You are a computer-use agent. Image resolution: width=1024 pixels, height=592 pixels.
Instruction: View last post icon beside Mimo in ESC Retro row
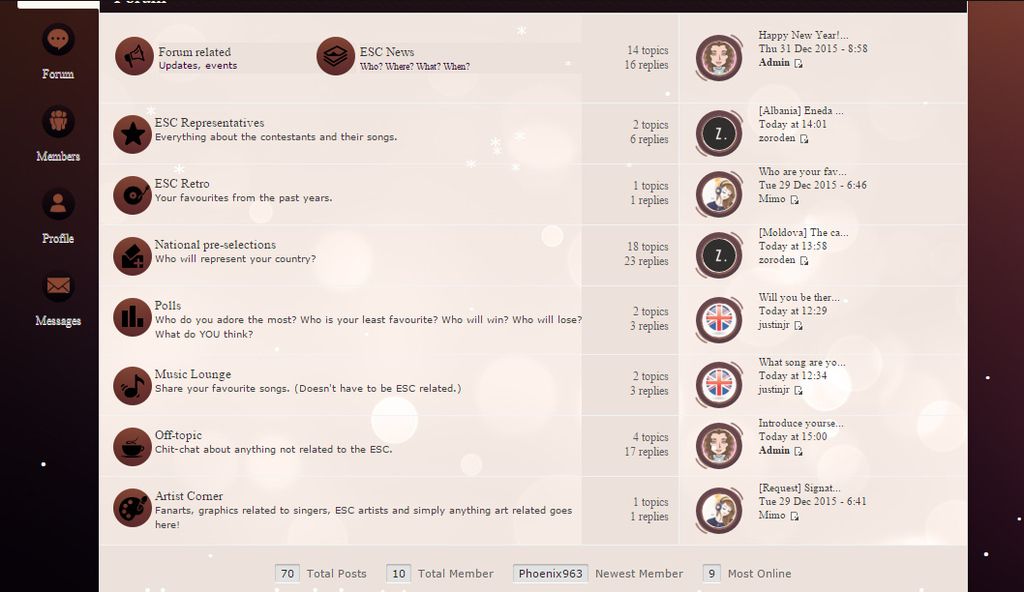pyautogui.click(x=794, y=200)
